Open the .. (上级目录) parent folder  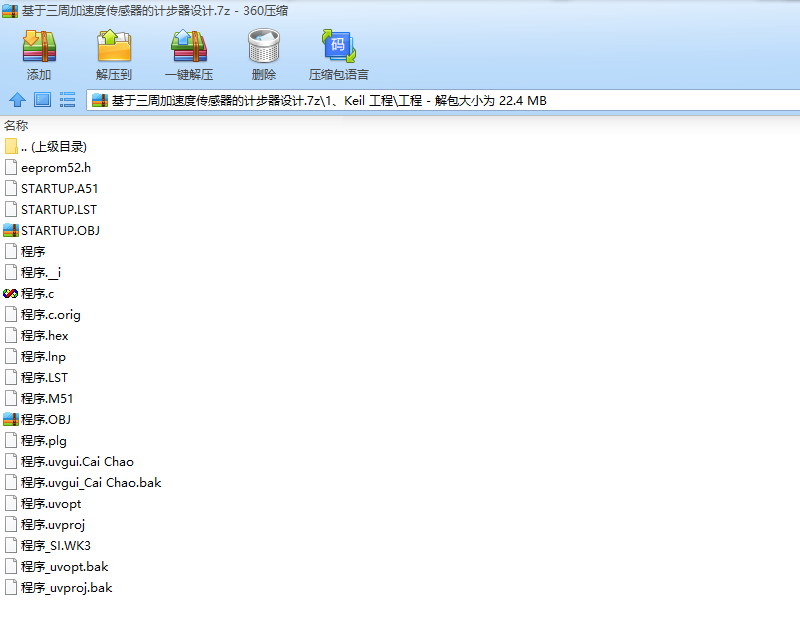(x=46, y=147)
